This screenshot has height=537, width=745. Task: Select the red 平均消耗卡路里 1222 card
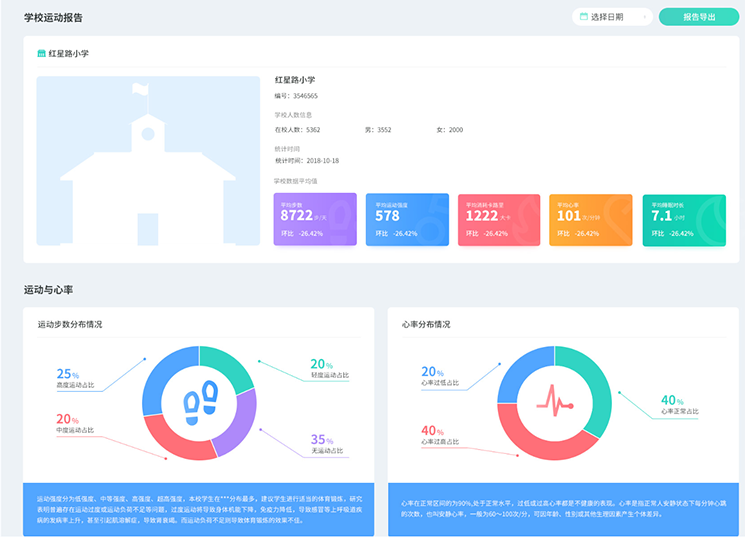pos(499,219)
